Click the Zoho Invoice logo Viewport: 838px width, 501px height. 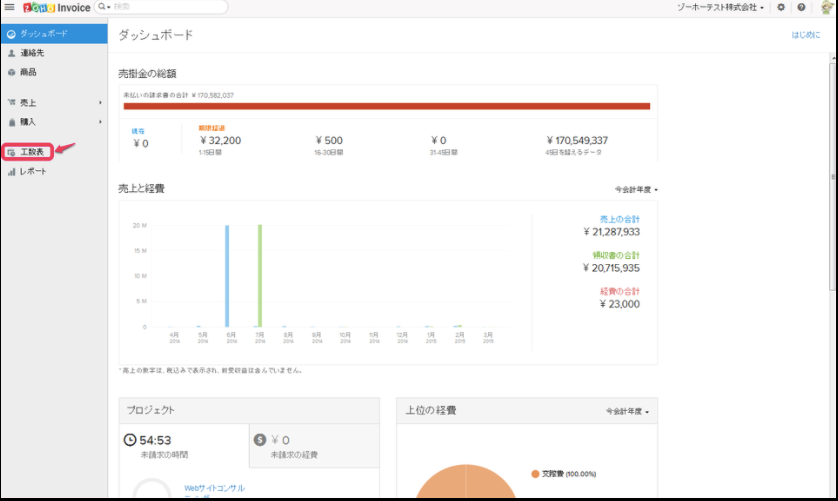coord(57,7)
